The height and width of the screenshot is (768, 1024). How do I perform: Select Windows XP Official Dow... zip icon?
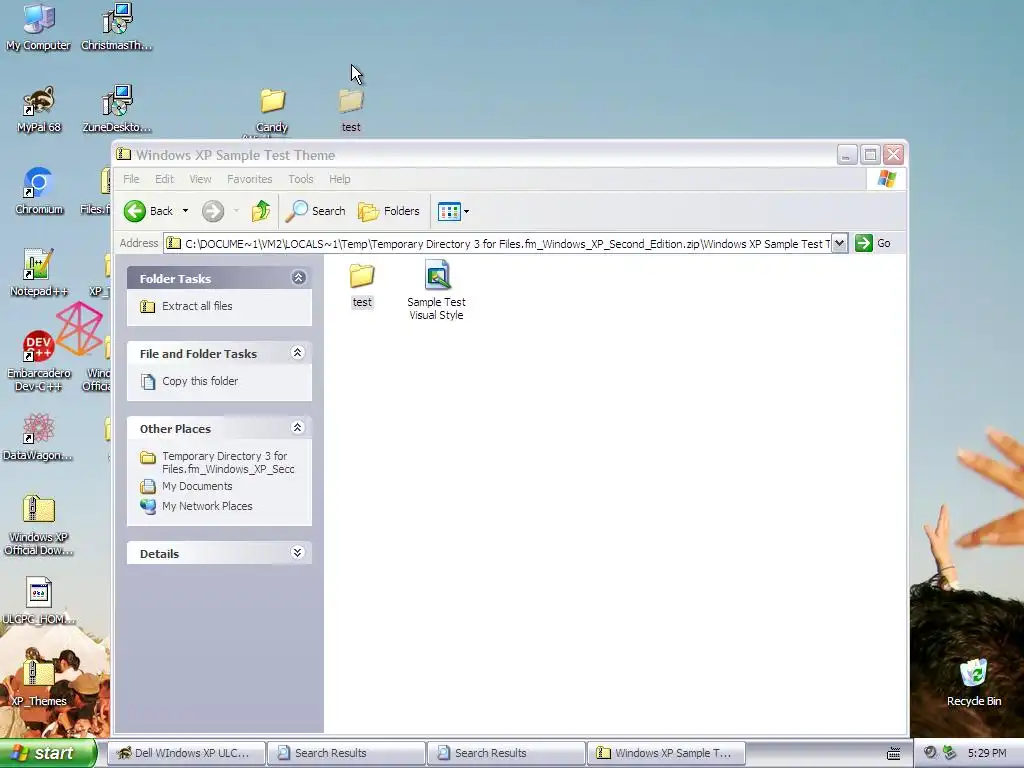pos(39,524)
